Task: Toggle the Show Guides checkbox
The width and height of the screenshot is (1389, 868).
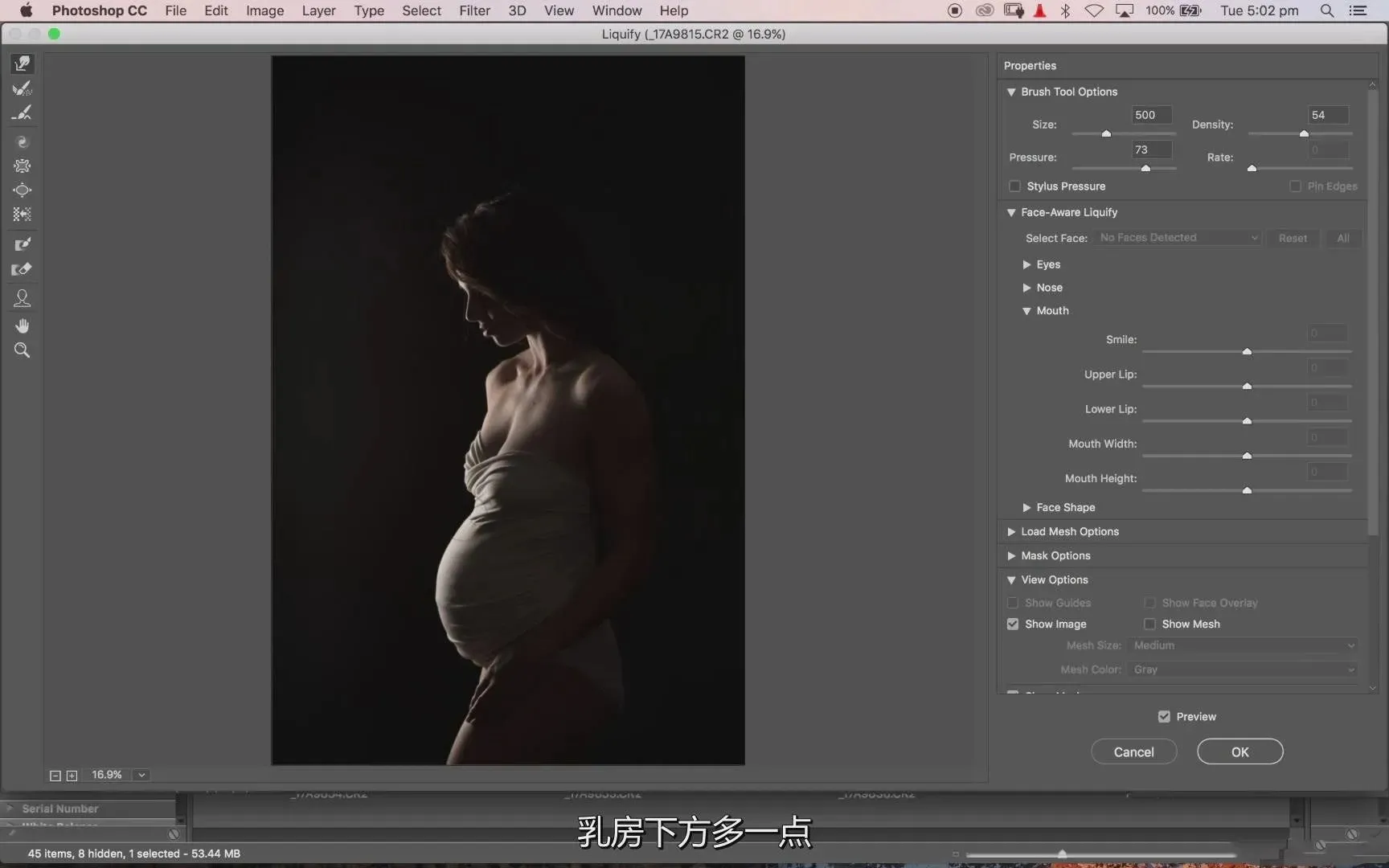Action: tap(1013, 603)
